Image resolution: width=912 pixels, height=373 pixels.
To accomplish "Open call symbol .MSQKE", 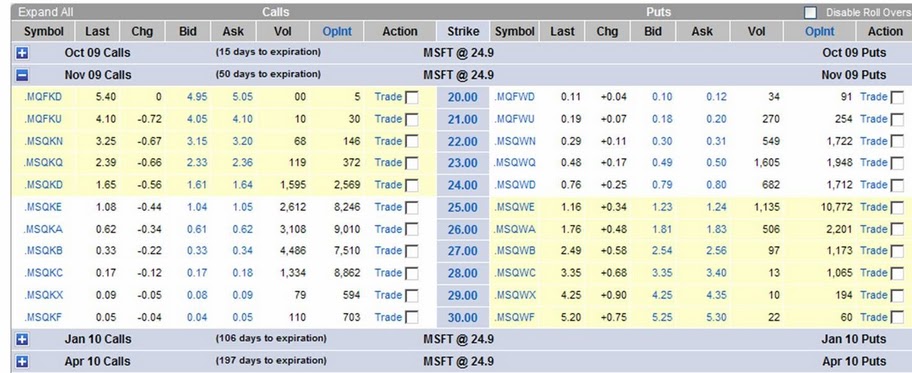I will [42, 207].
